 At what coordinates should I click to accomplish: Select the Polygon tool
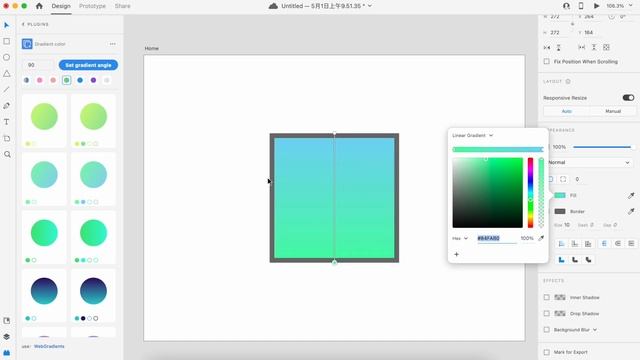(x=7, y=74)
